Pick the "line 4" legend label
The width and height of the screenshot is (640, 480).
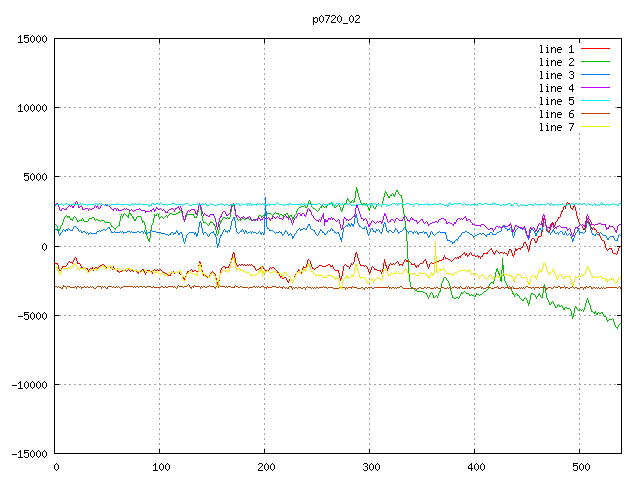tap(556, 88)
